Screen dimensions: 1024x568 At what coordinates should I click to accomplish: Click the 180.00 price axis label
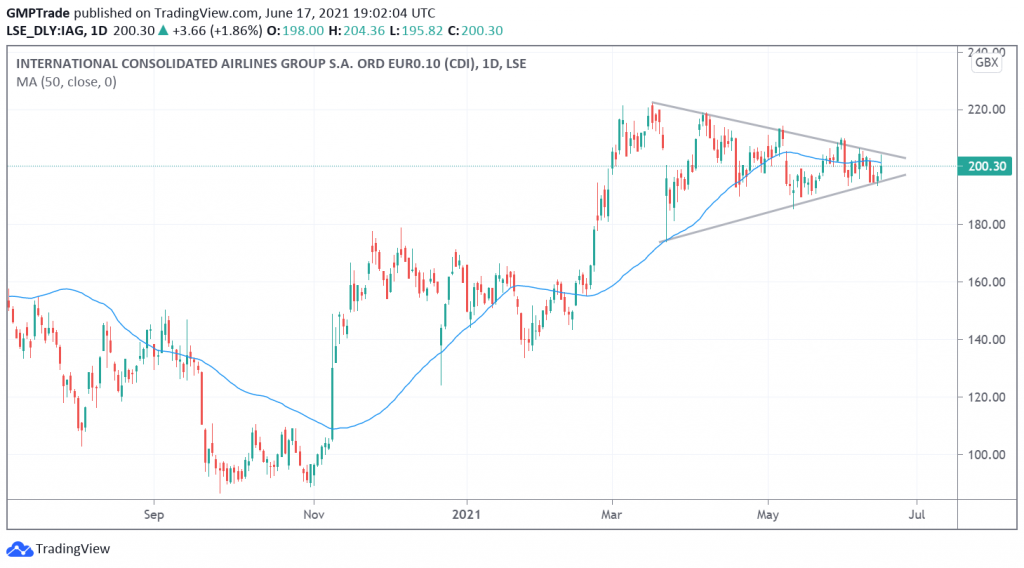[x=986, y=224]
